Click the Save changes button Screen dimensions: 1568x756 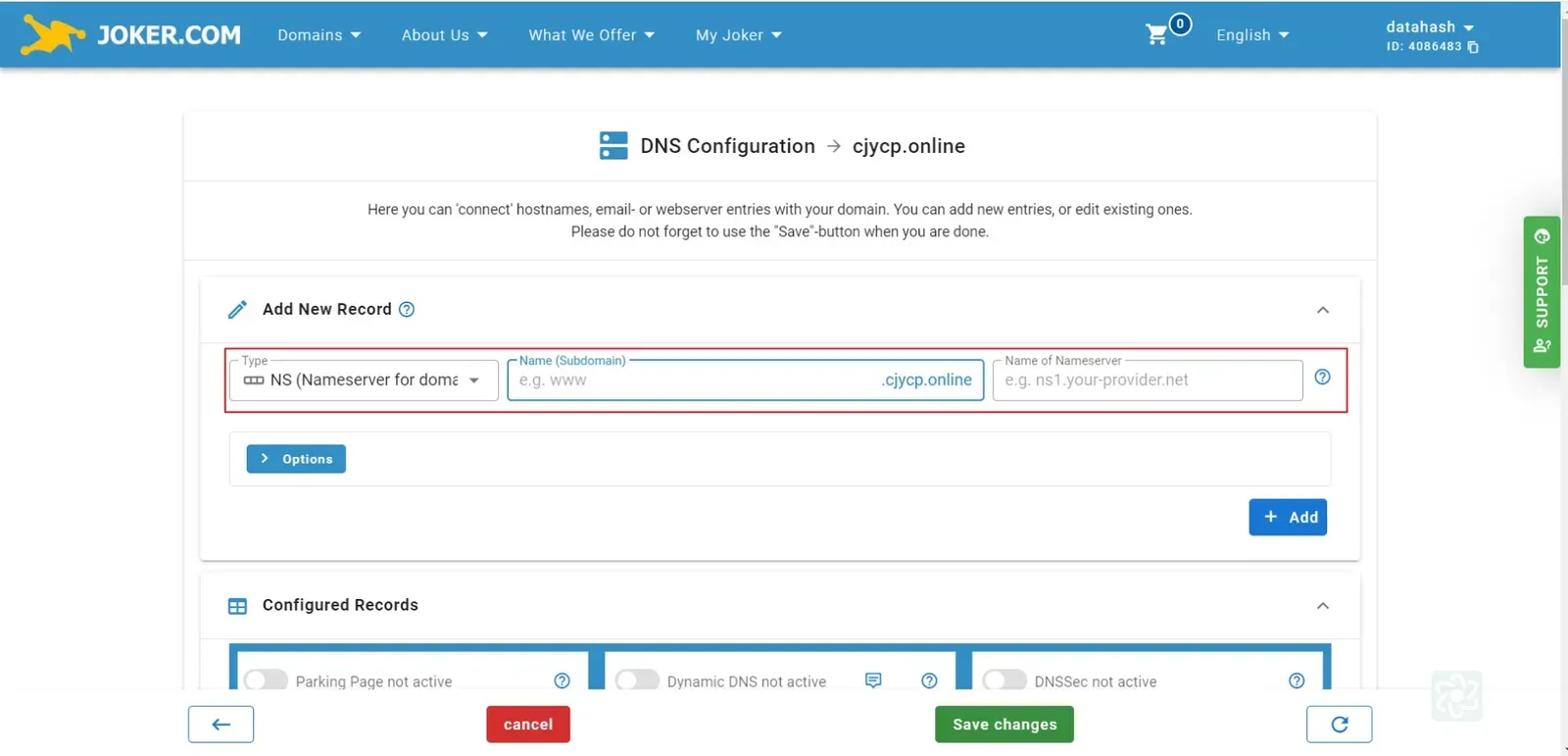[x=1004, y=725]
